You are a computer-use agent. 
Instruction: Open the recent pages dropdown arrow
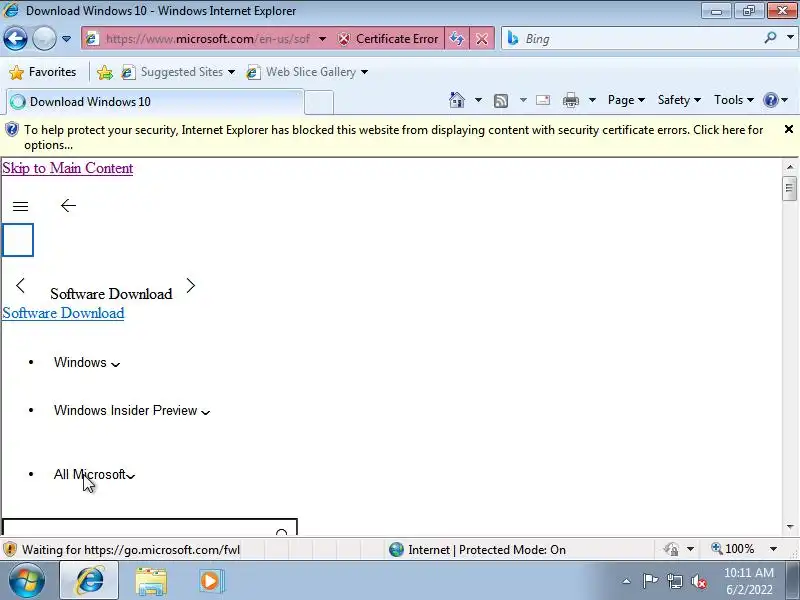pyautogui.click(x=66, y=39)
